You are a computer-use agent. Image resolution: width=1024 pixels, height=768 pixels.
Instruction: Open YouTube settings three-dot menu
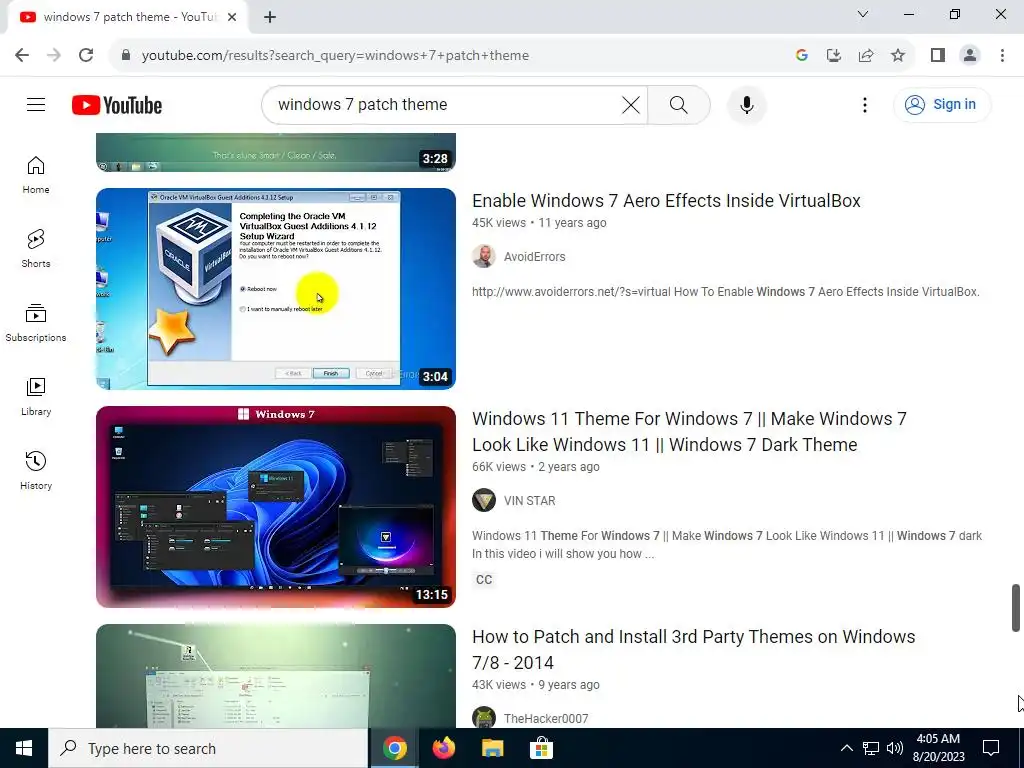tap(865, 104)
